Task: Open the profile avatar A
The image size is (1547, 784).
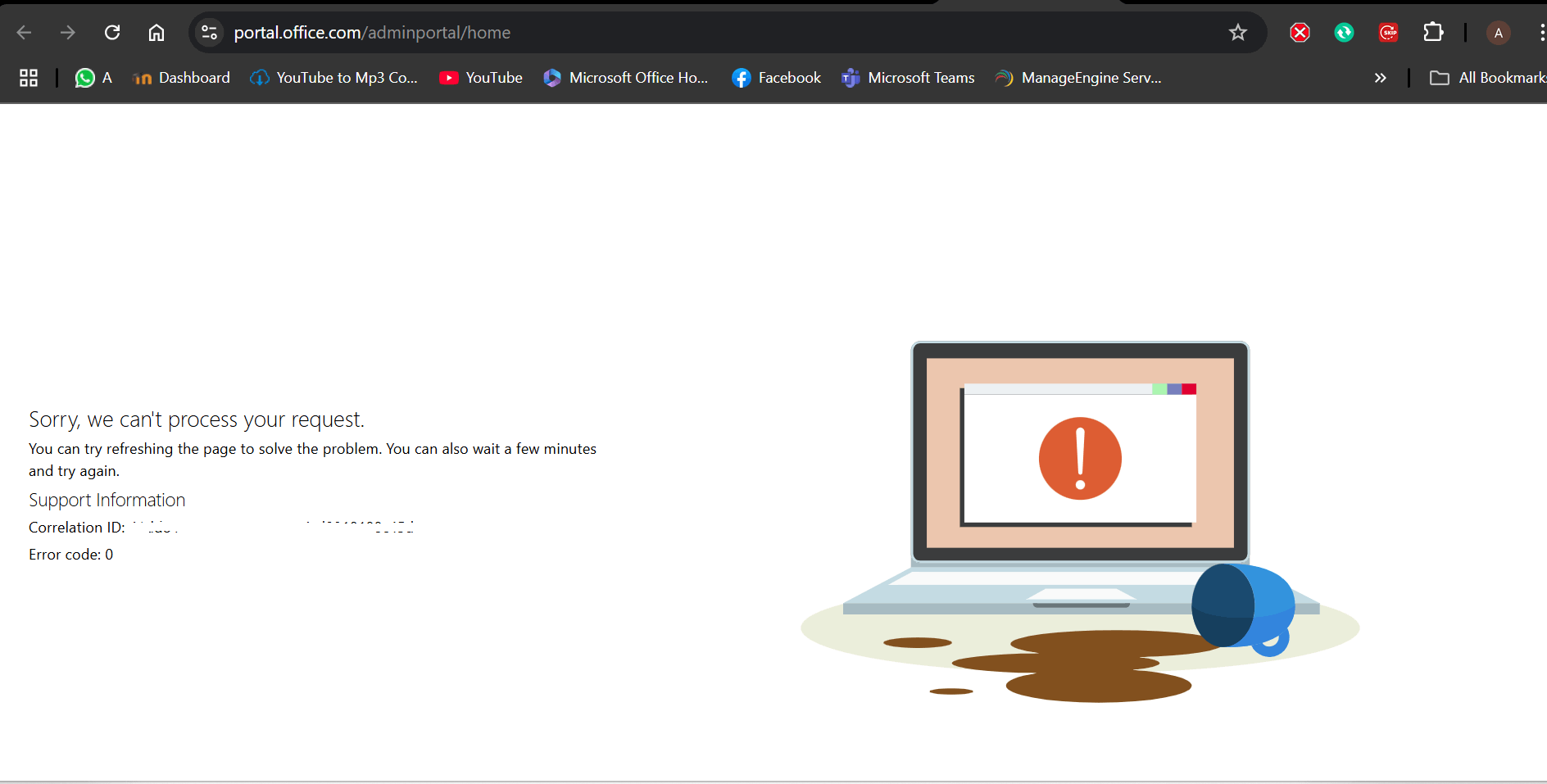Action: 1499,33
